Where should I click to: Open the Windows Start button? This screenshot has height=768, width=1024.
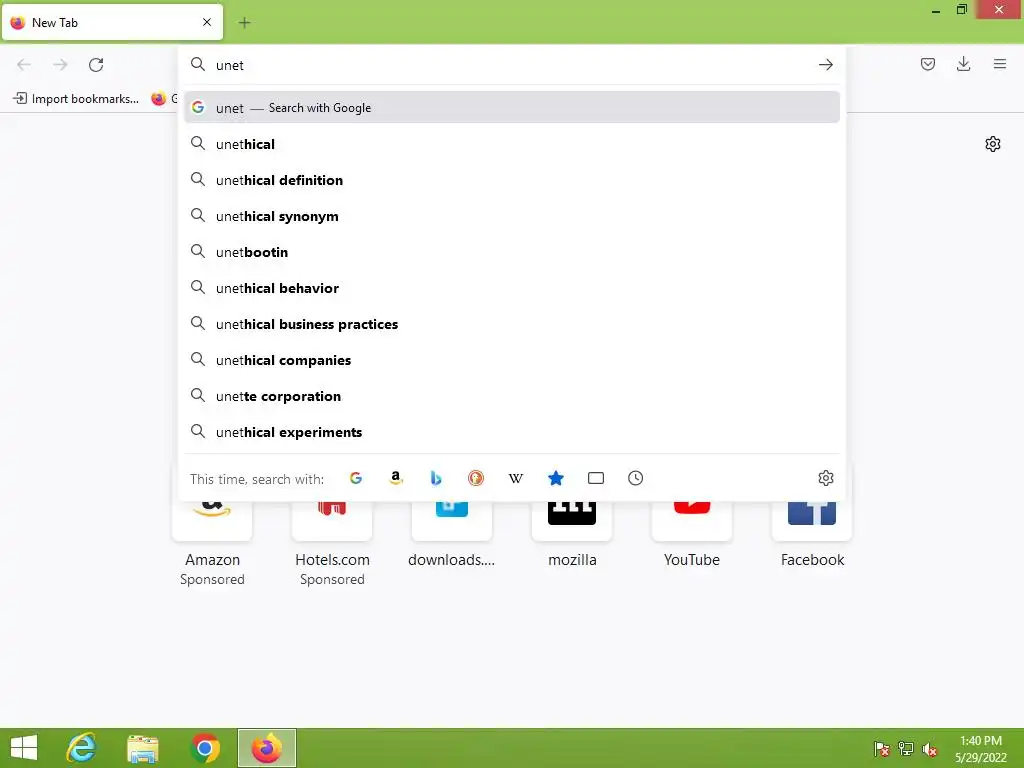(24, 748)
